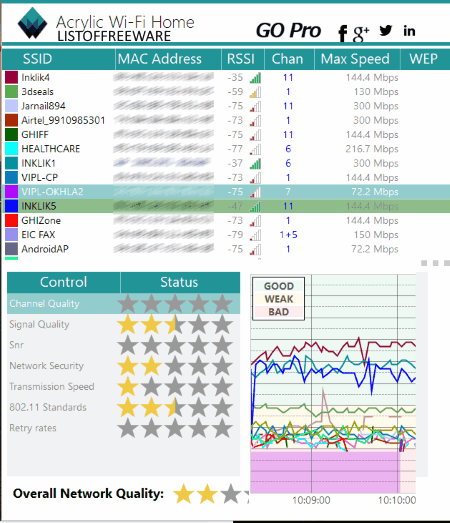
Task: Click the Status column header
Action: click(179, 282)
